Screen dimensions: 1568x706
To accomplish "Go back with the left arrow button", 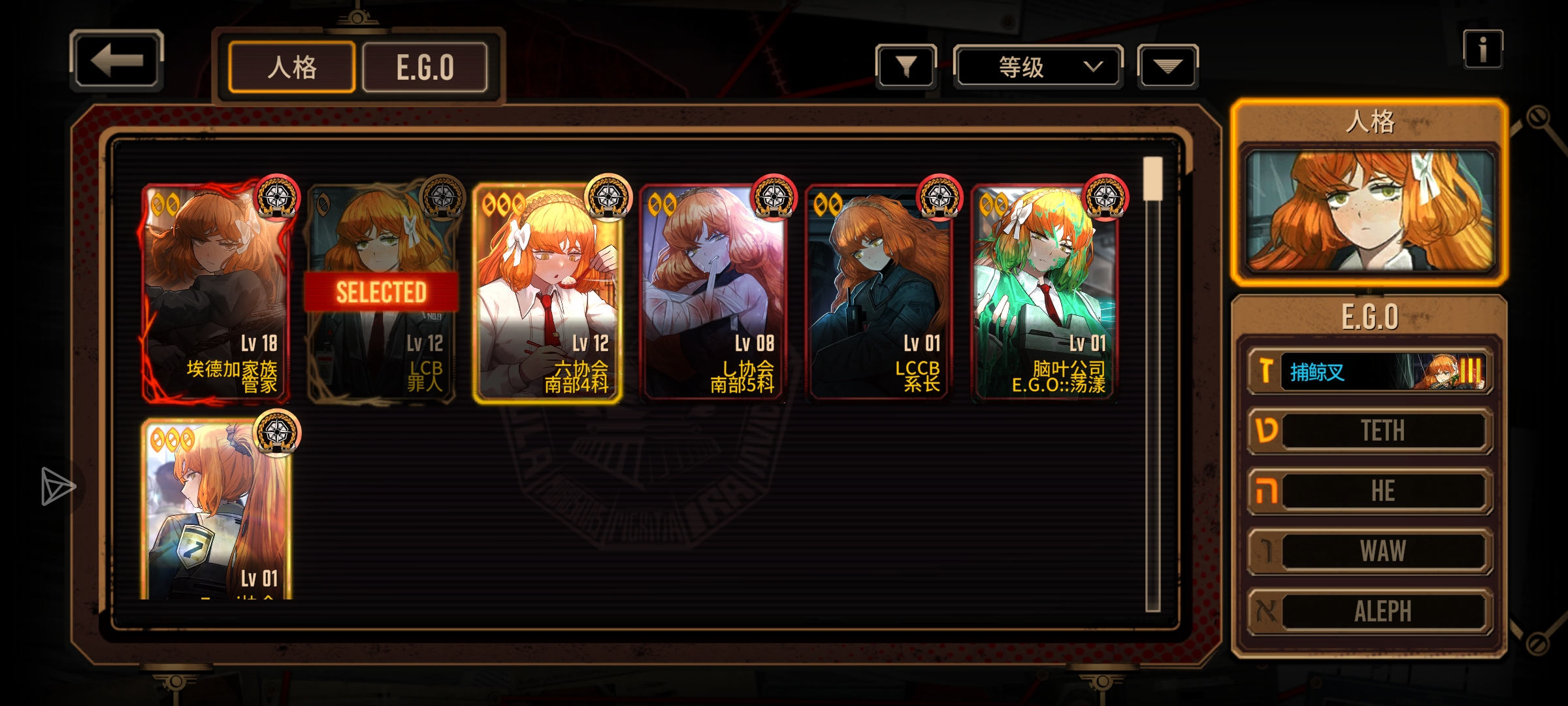I will point(116,60).
